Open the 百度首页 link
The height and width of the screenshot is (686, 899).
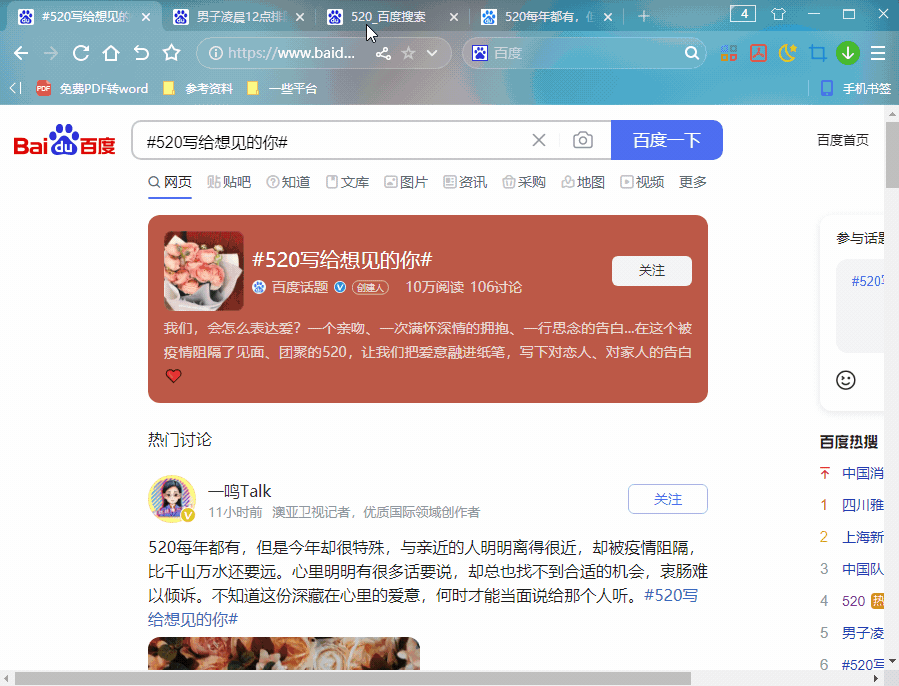tap(842, 141)
